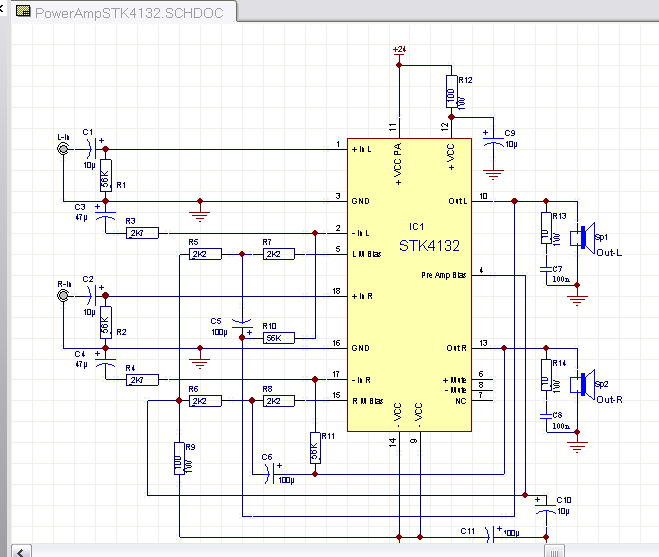
Task: Click the +VCC PA pin label
Action: point(398,164)
